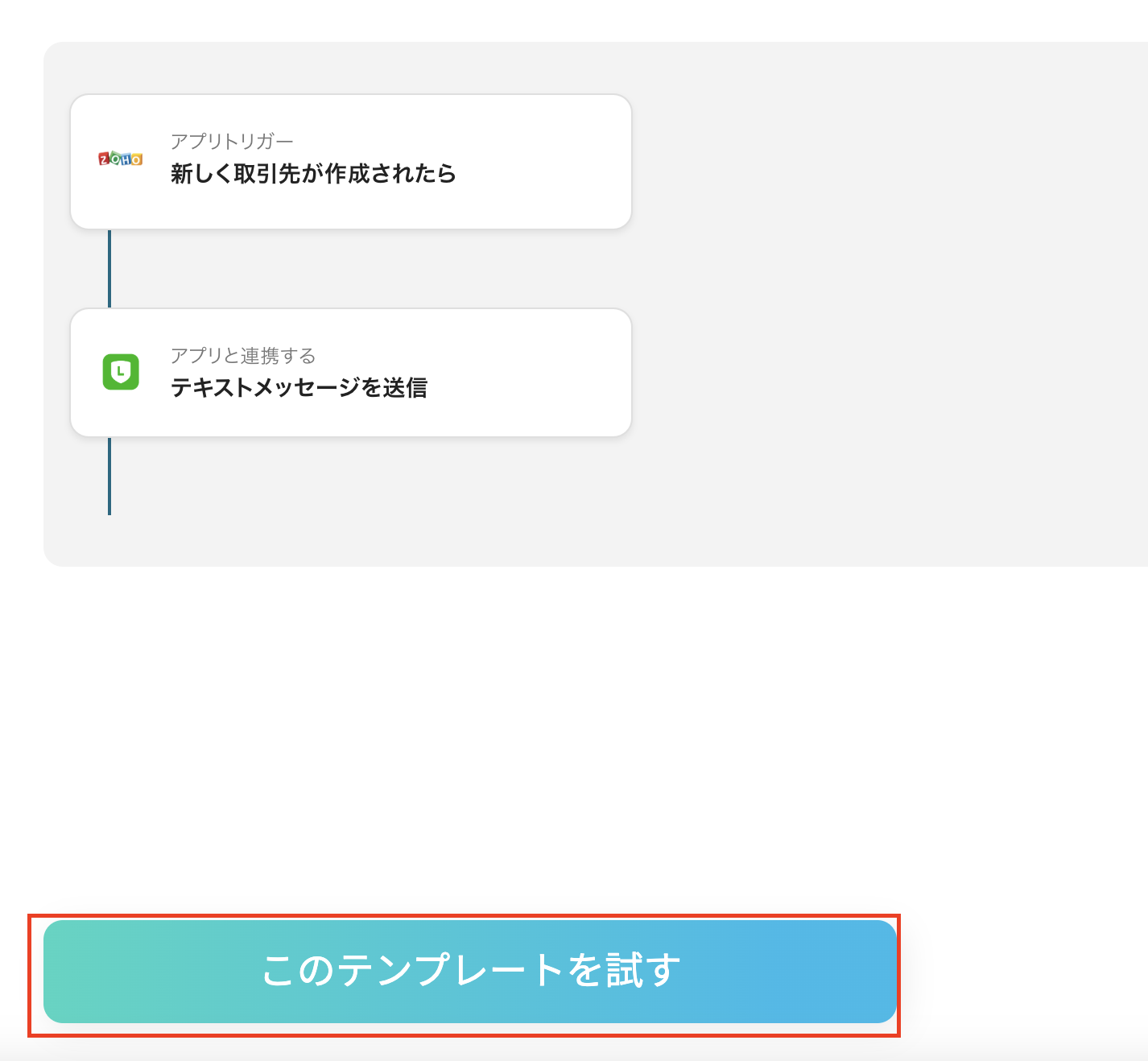1148x1061 pixels.
Task: Click the red Z block in Zoho logo
Action: point(104,159)
